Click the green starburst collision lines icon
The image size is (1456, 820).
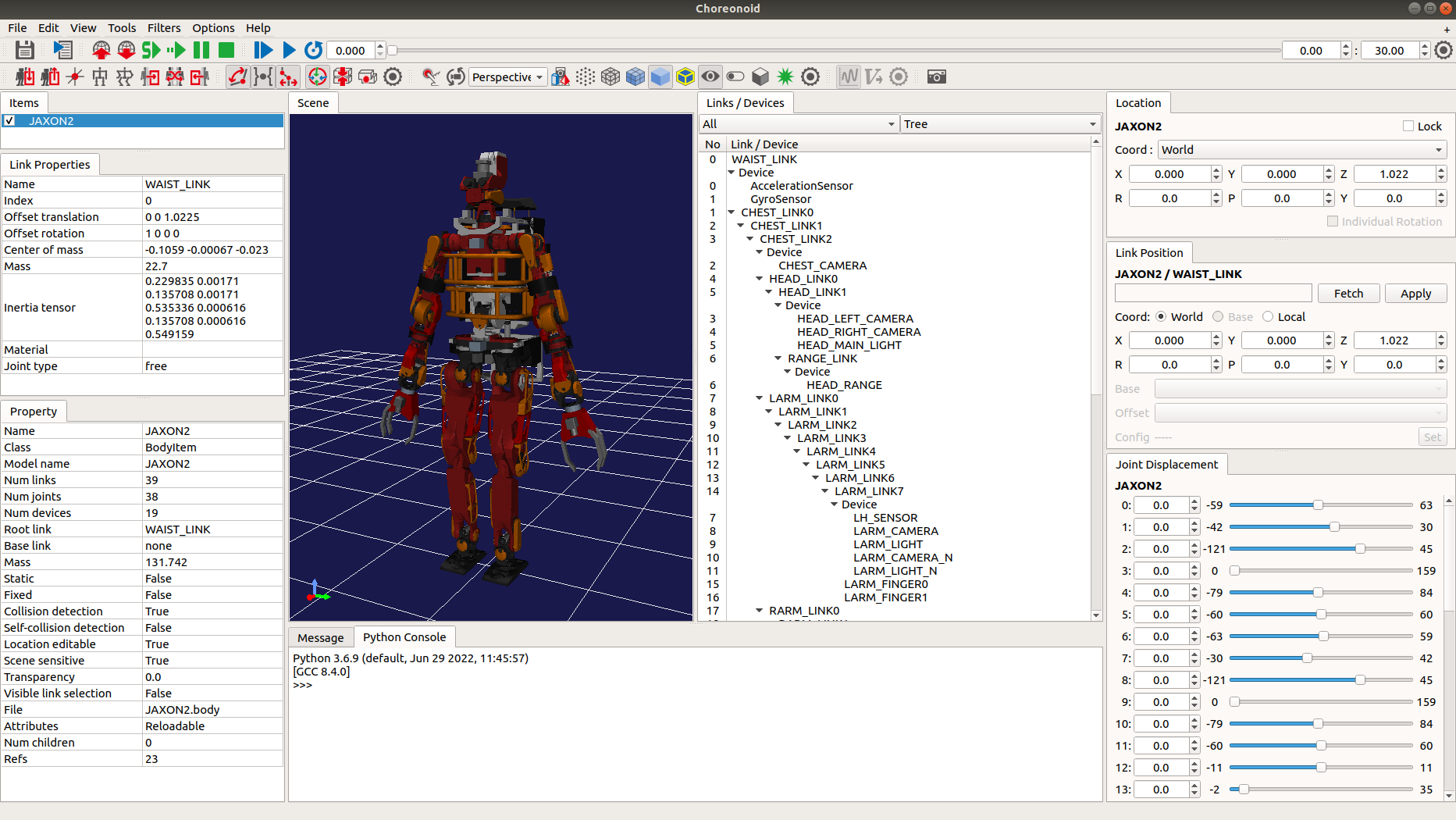pyautogui.click(x=785, y=77)
